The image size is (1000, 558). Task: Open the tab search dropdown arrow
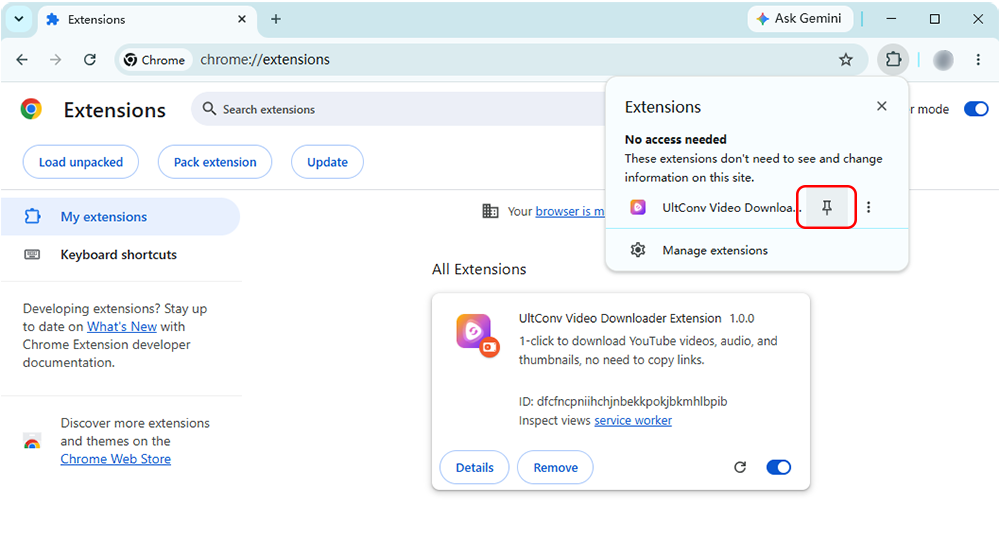click(x=19, y=19)
